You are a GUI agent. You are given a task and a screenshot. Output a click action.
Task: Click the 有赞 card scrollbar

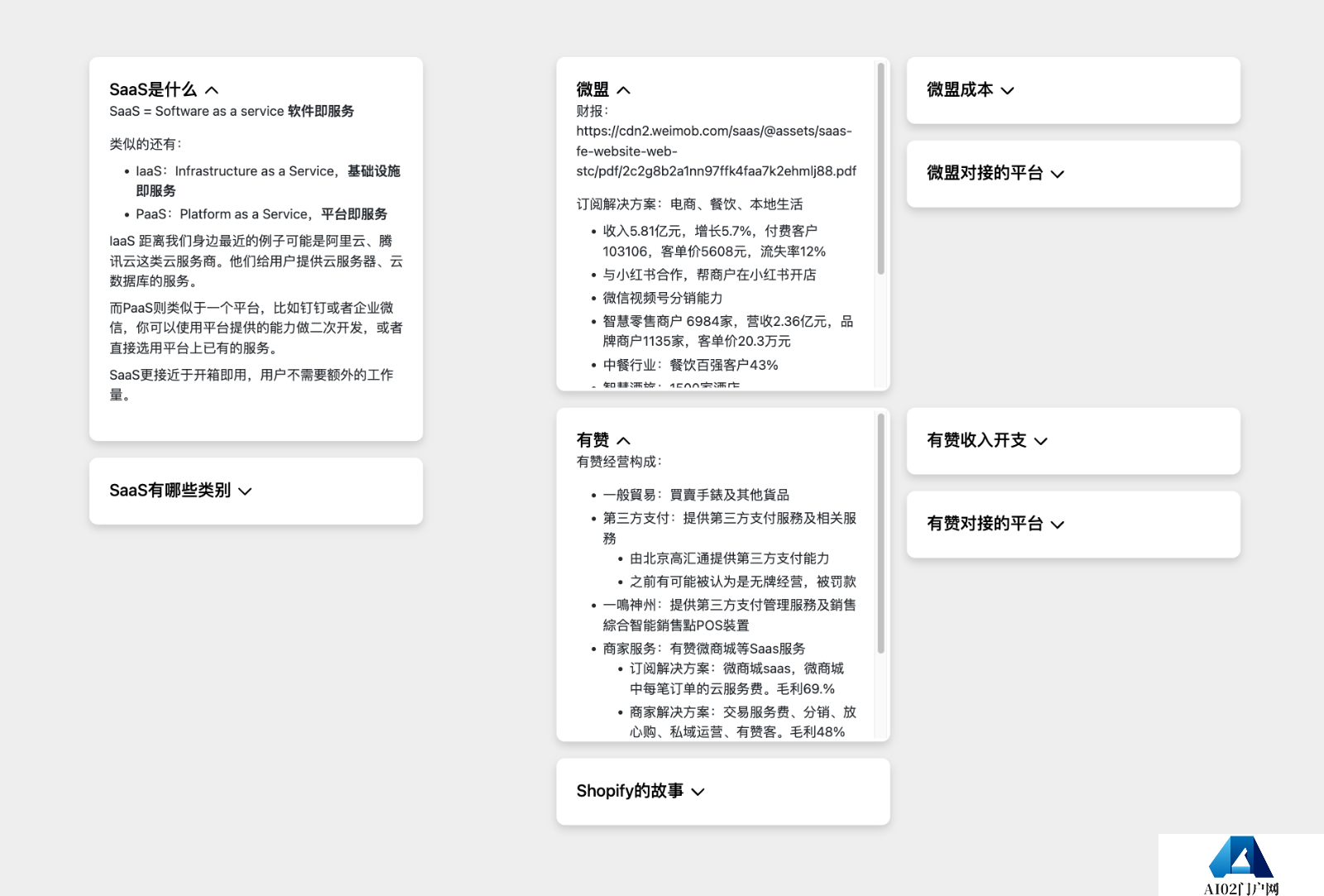point(880,534)
